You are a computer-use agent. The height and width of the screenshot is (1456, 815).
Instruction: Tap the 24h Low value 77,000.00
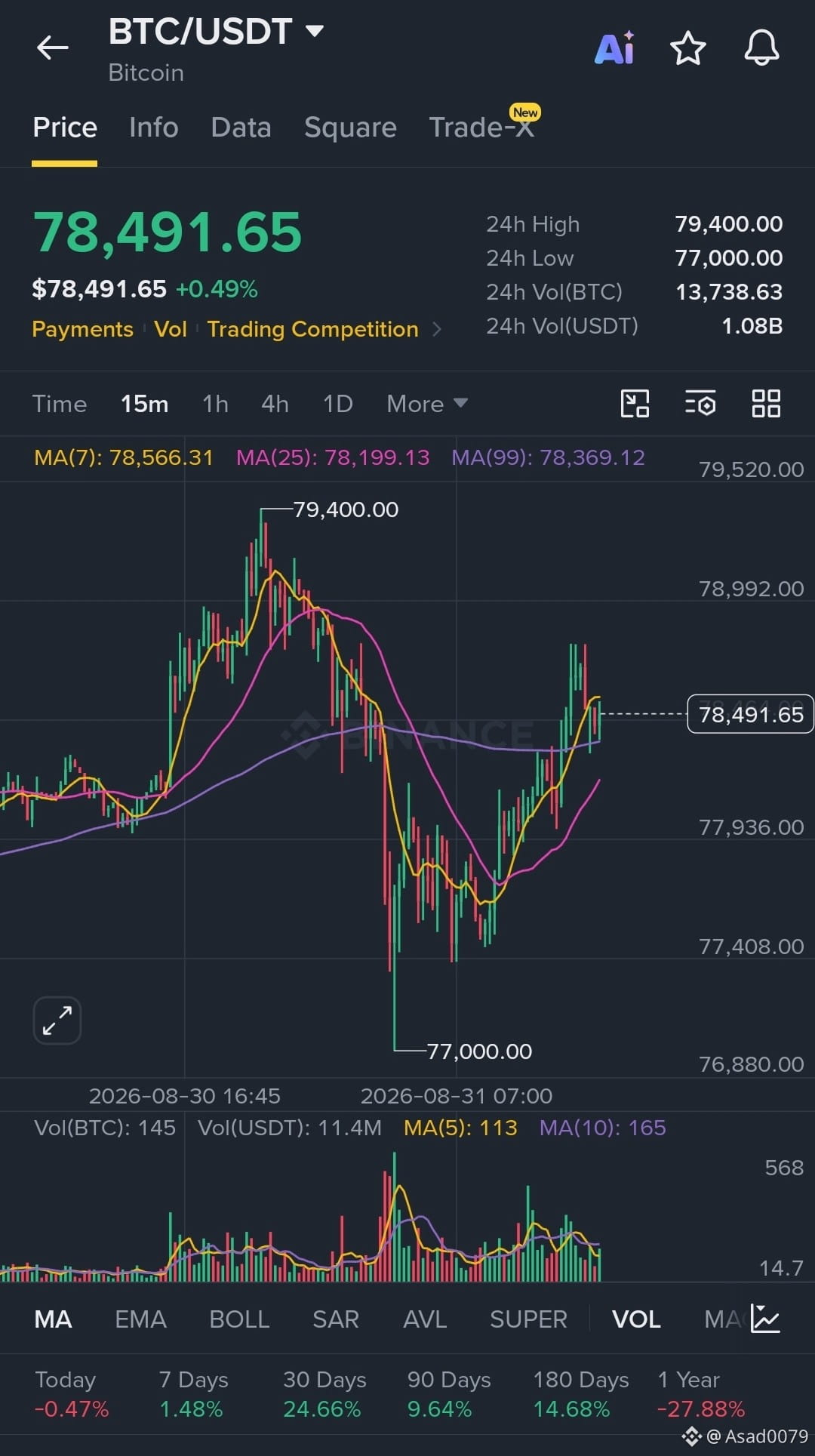(x=728, y=258)
